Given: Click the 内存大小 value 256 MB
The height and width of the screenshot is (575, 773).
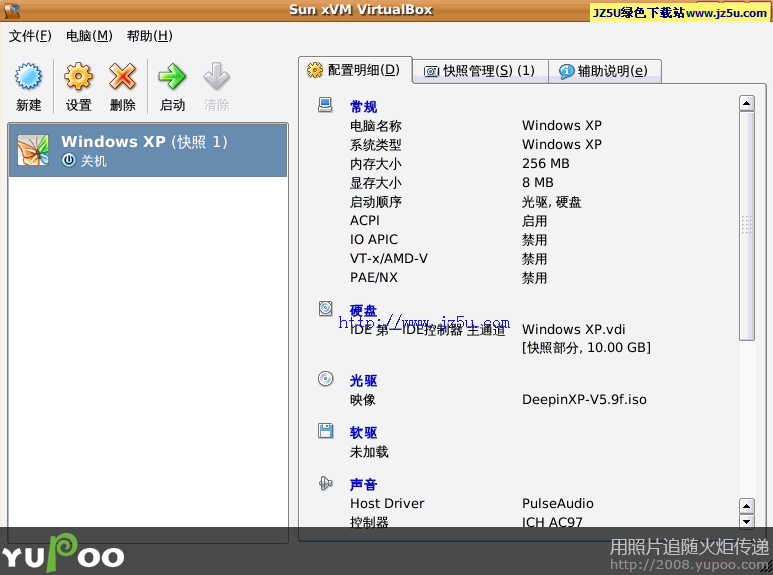Looking at the screenshot, I should [x=546, y=163].
